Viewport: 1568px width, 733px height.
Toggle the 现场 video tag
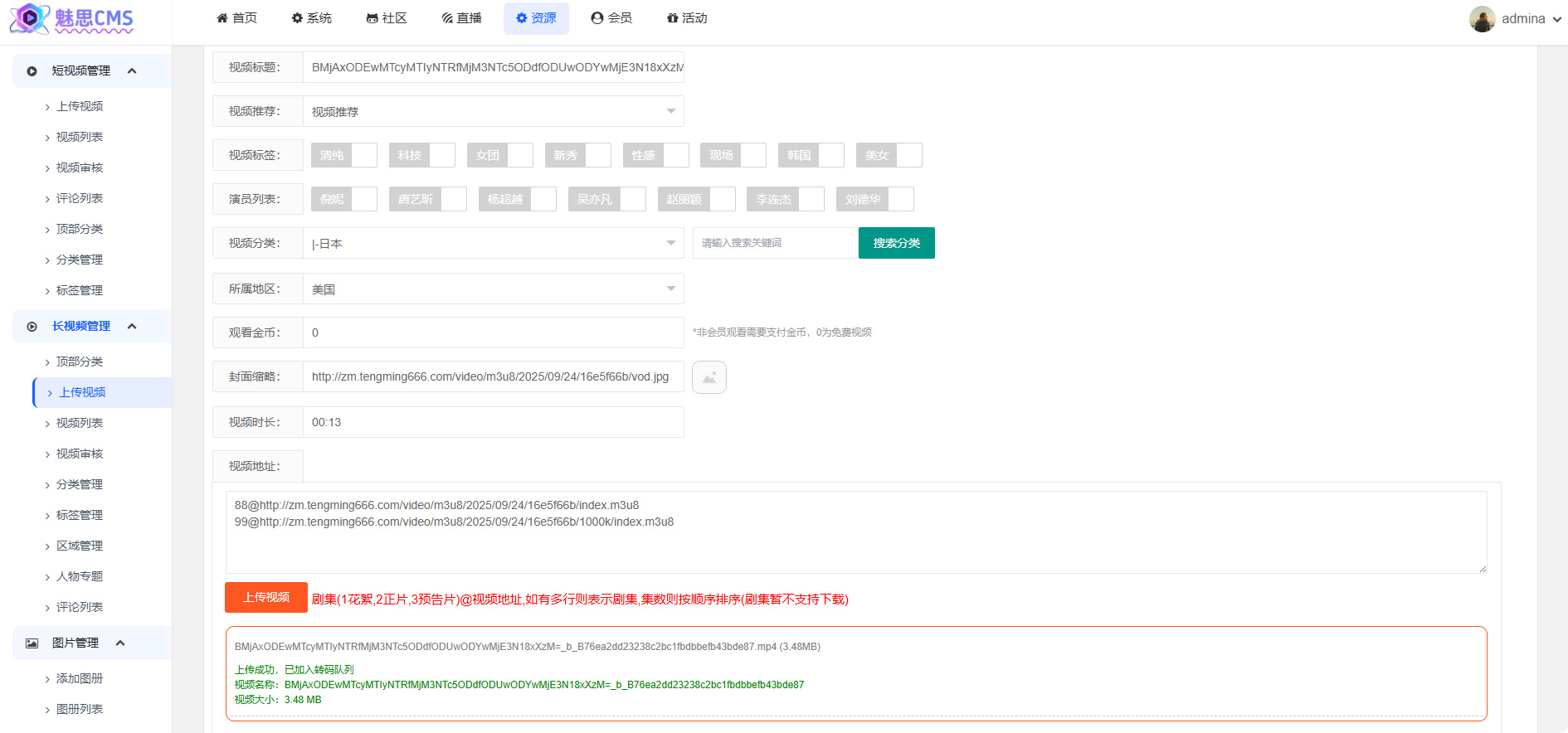pos(733,155)
